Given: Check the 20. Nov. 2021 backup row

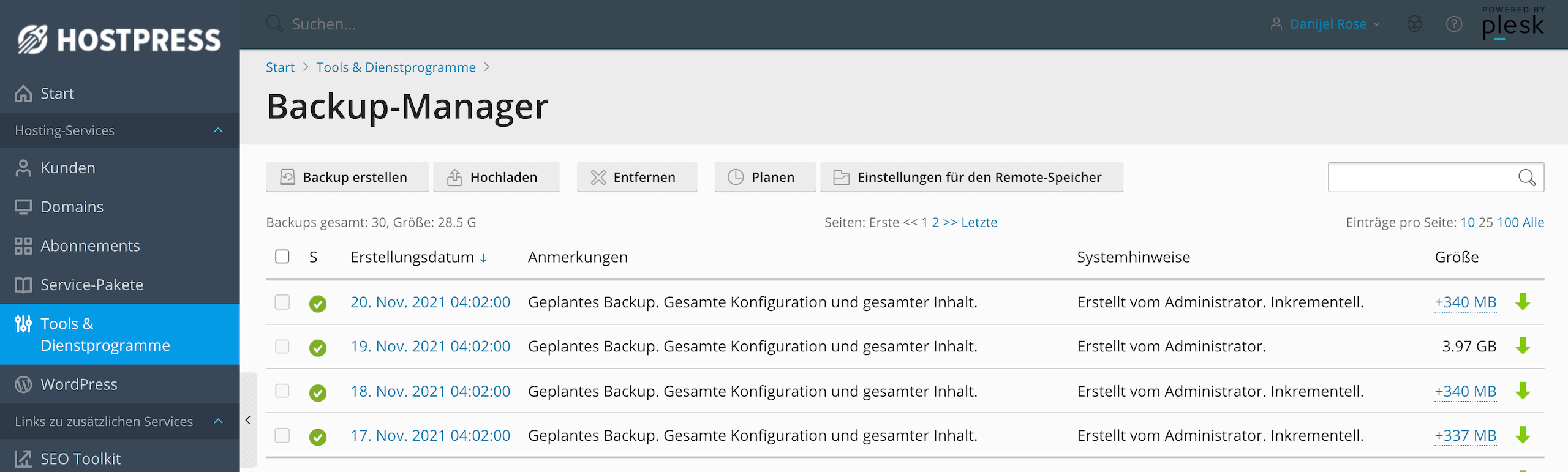Looking at the screenshot, I should (282, 302).
